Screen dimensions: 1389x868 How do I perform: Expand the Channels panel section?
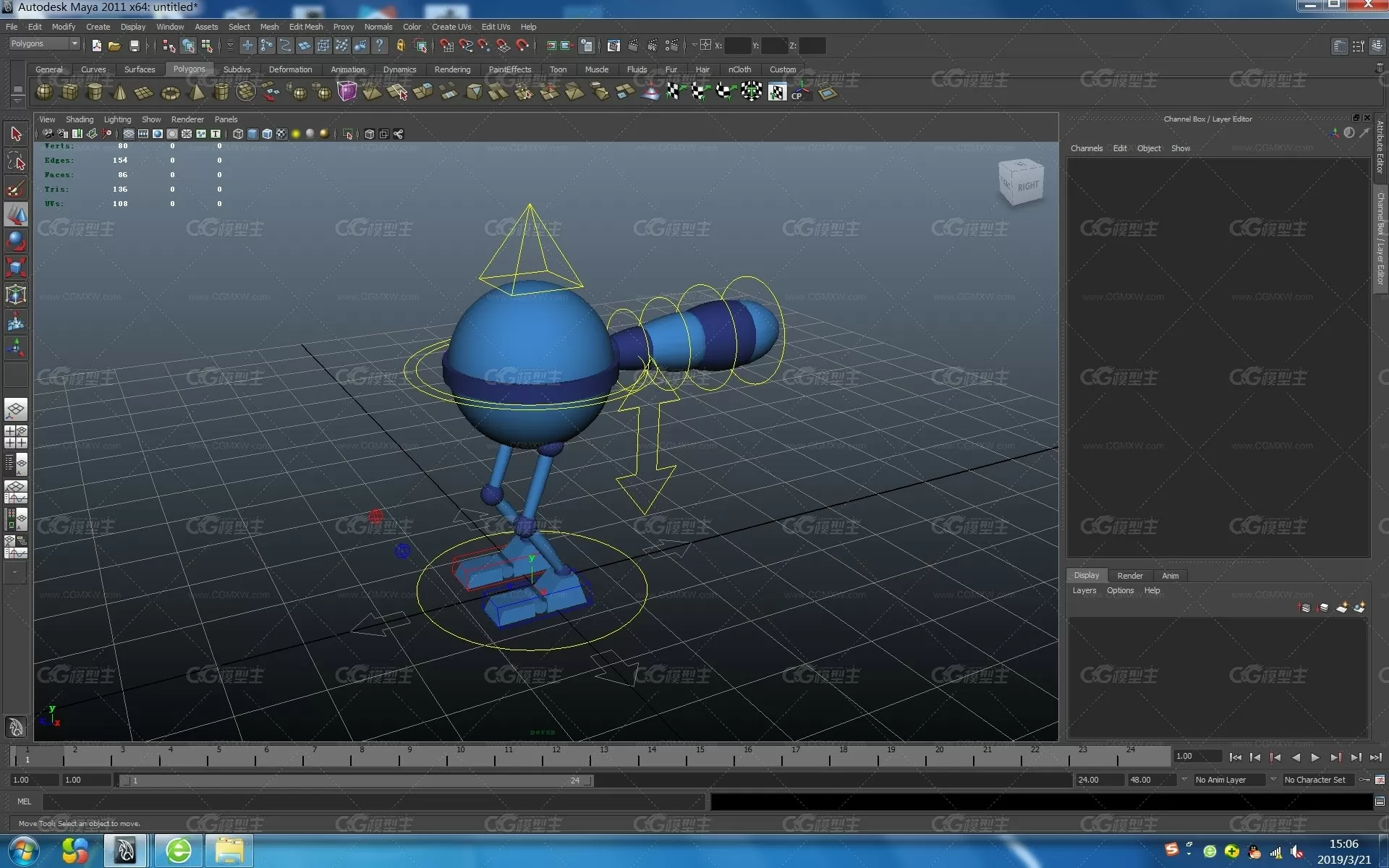tap(1086, 148)
